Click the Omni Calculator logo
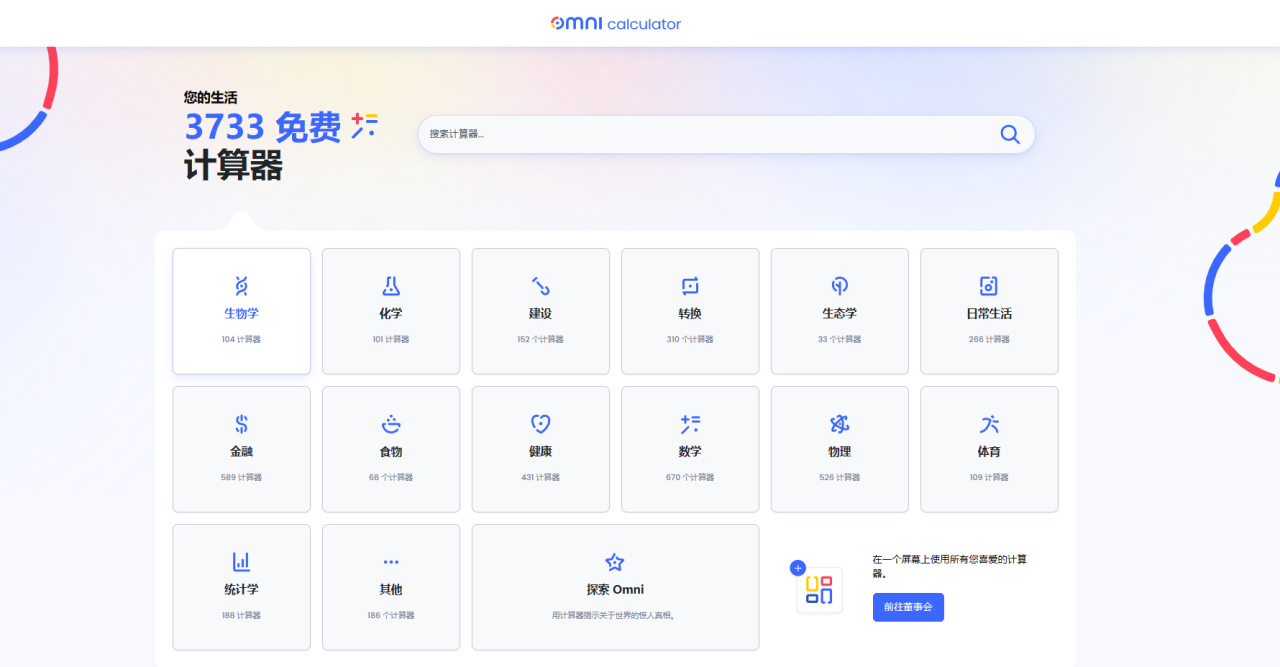This screenshot has width=1280, height=667. point(616,23)
